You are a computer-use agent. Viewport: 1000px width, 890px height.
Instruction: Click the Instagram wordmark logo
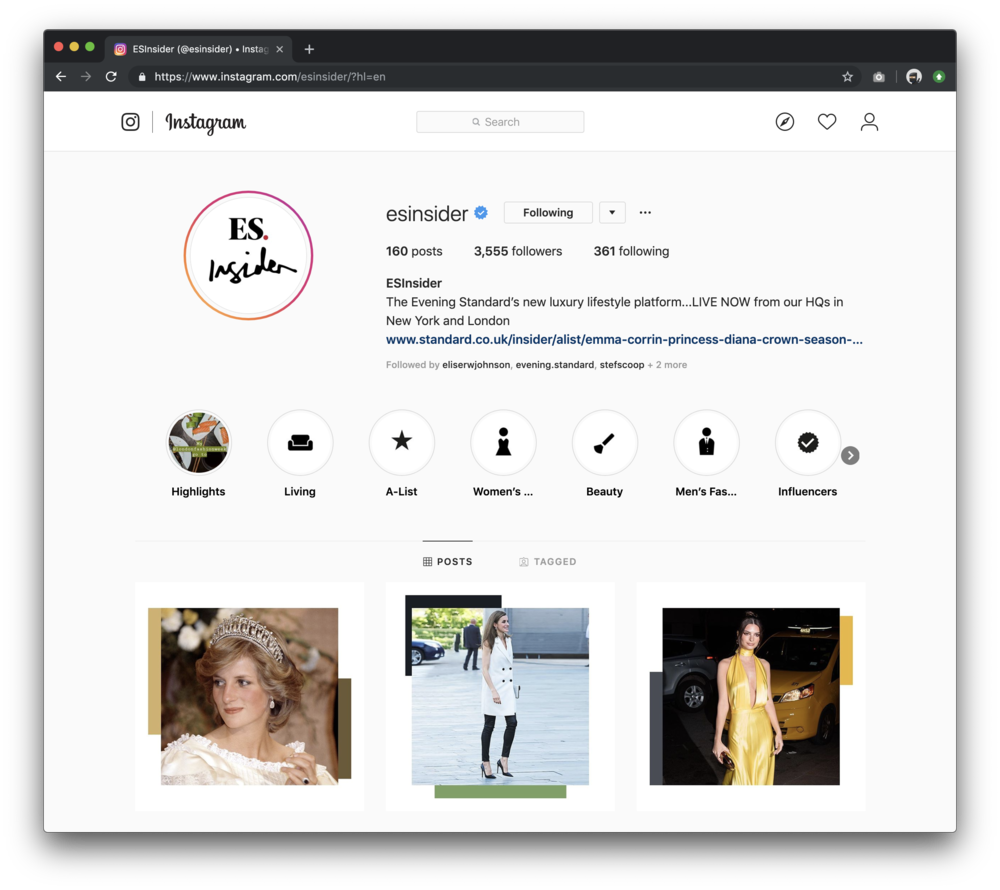(x=205, y=122)
